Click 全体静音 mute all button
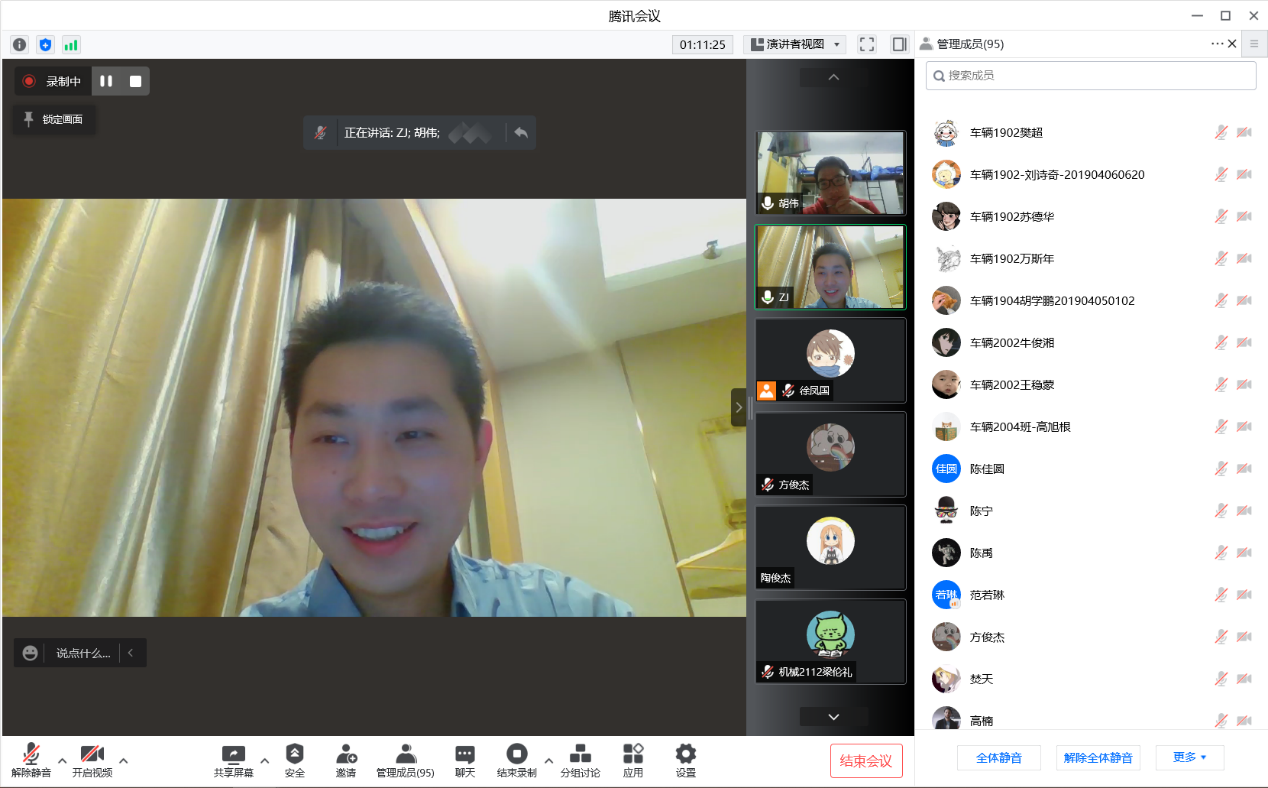 pyautogui.click(x=998, y=757)
